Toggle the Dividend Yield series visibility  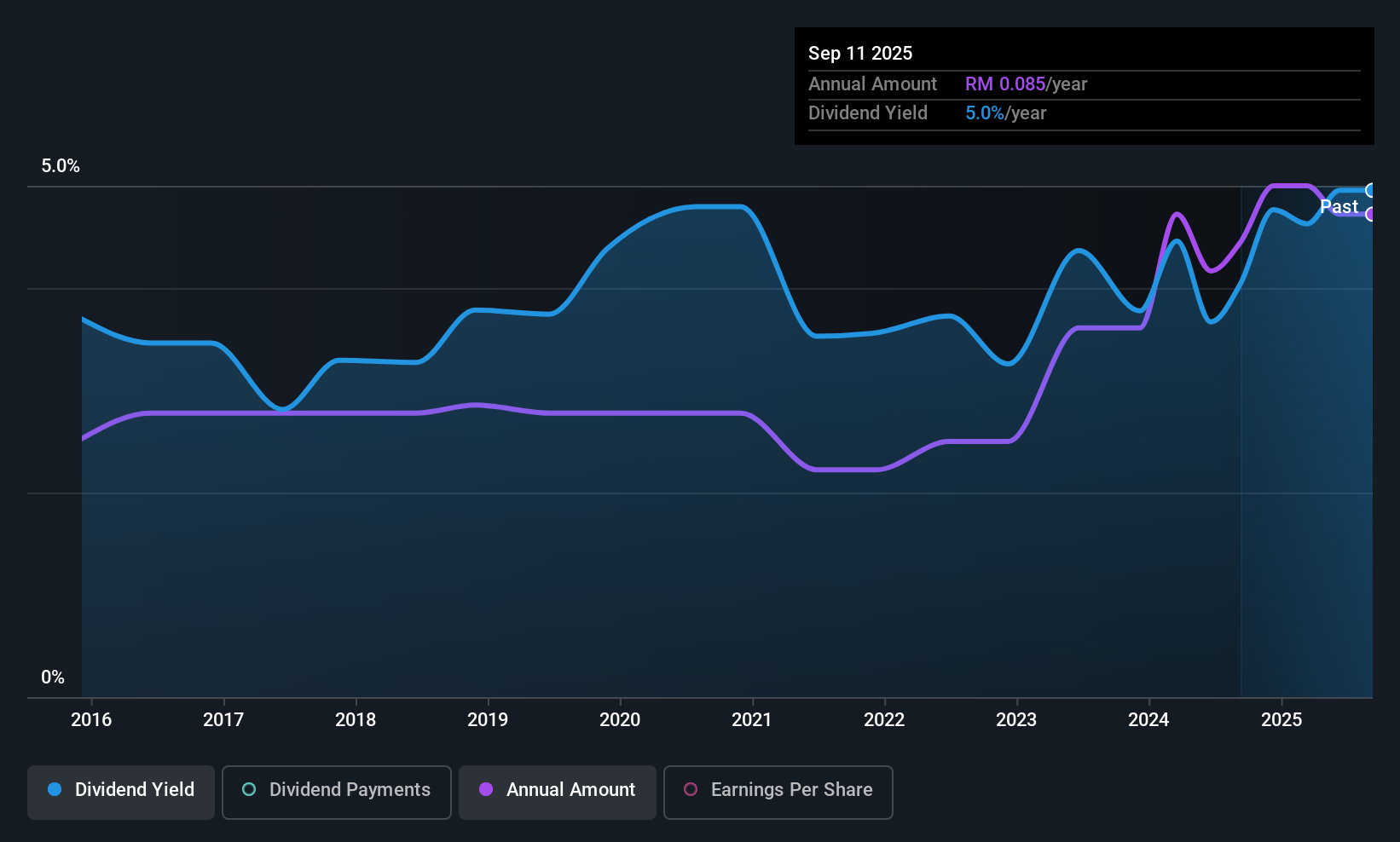coord(120,792)
